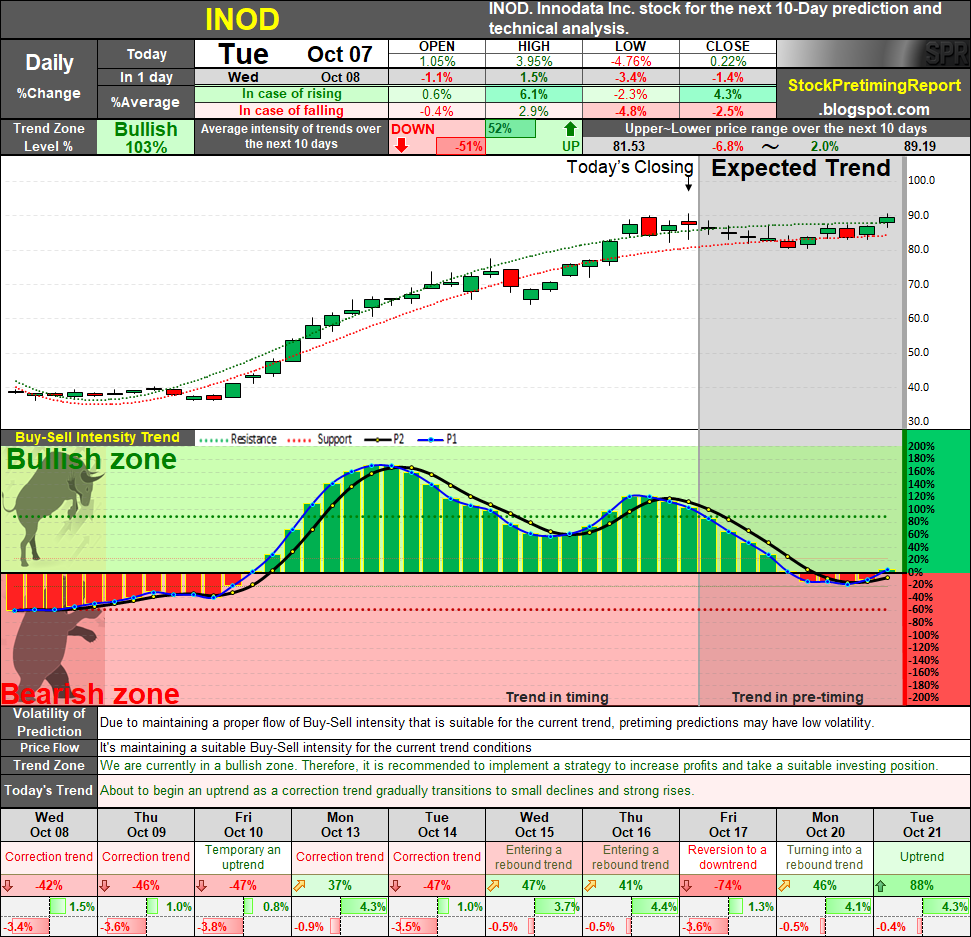The image size is (971, 937).
Task: Select the Fri Oct 17 column header
Action: point(728,825)
